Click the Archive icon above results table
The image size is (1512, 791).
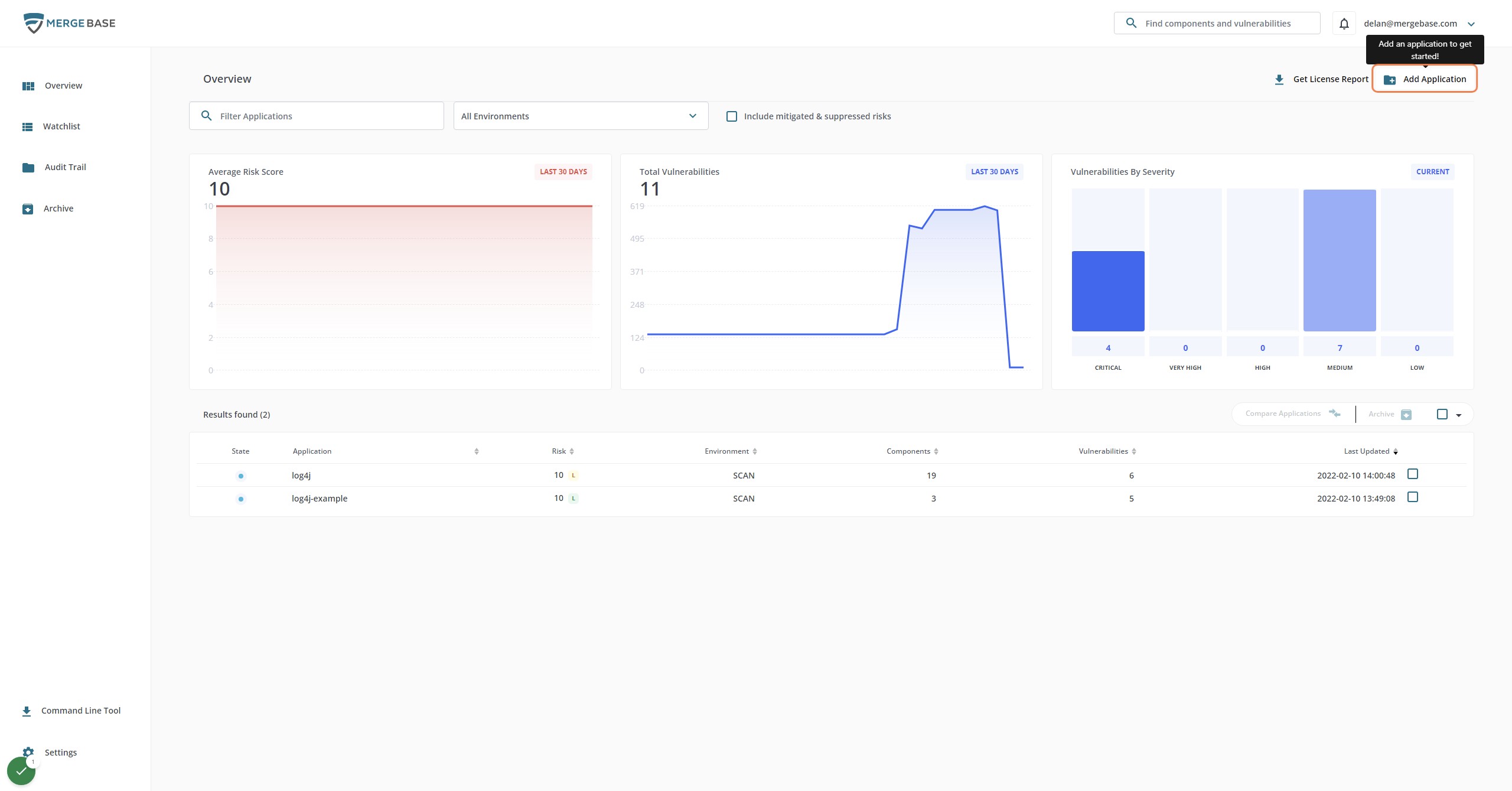pos(1406,415)
